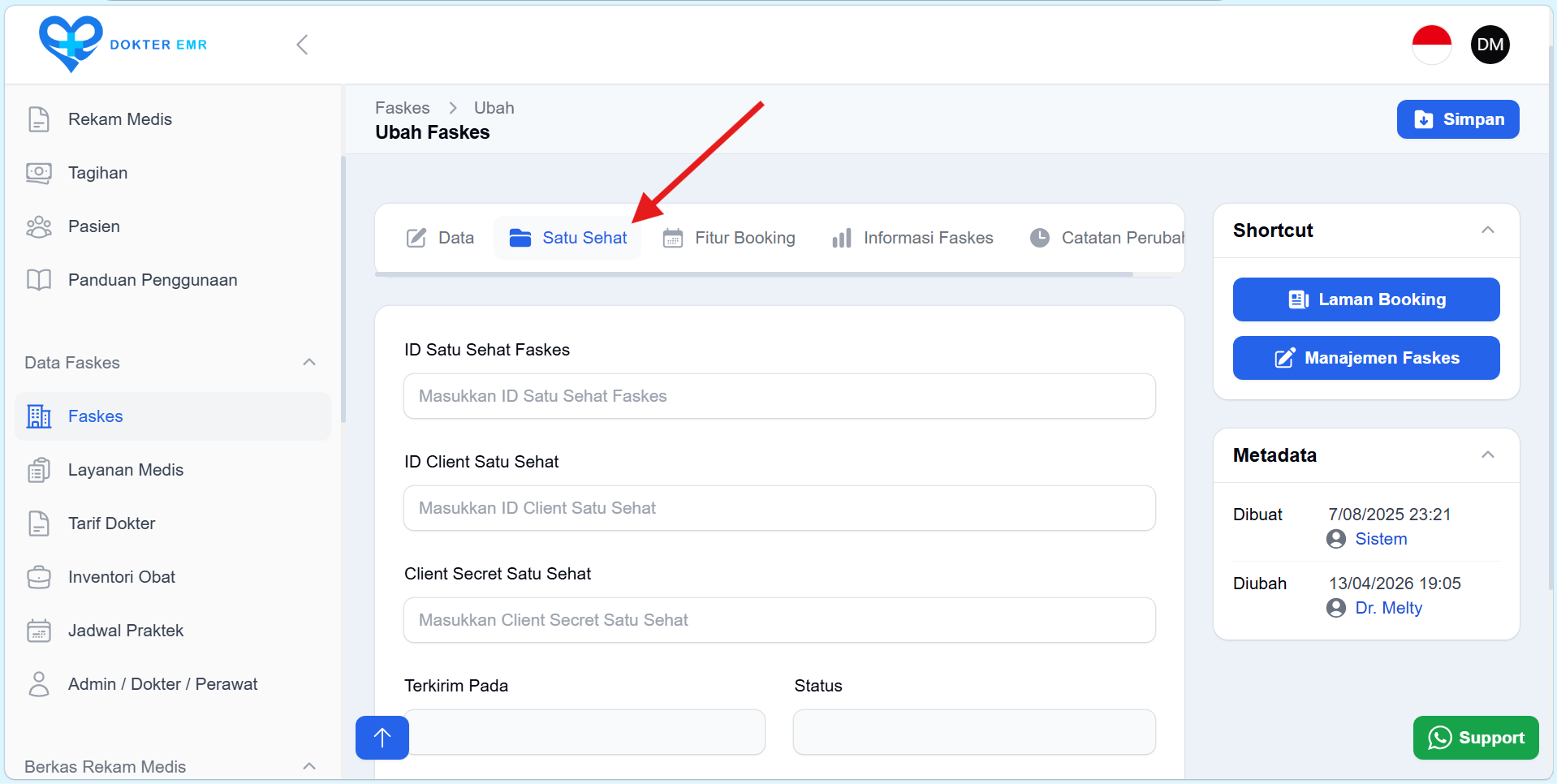Select the Satu Sehat tab
Image resolution: width=1557 pixels, height=784 pixels.
pos(567,238)
